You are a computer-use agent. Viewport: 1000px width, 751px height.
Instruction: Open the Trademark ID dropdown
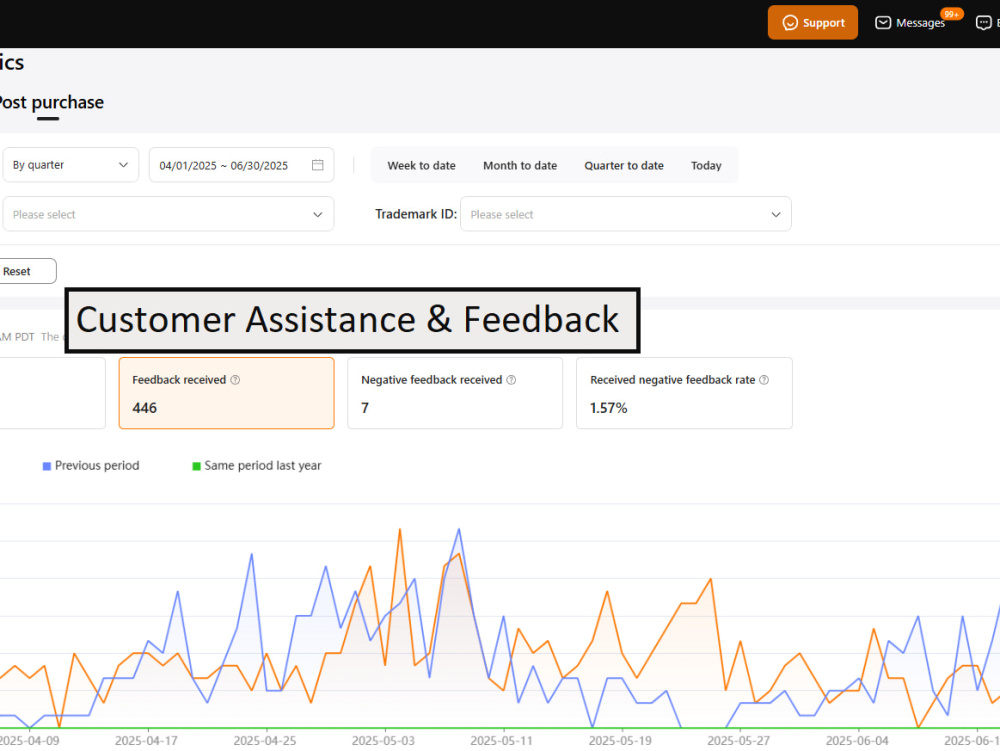pos(626,214)
